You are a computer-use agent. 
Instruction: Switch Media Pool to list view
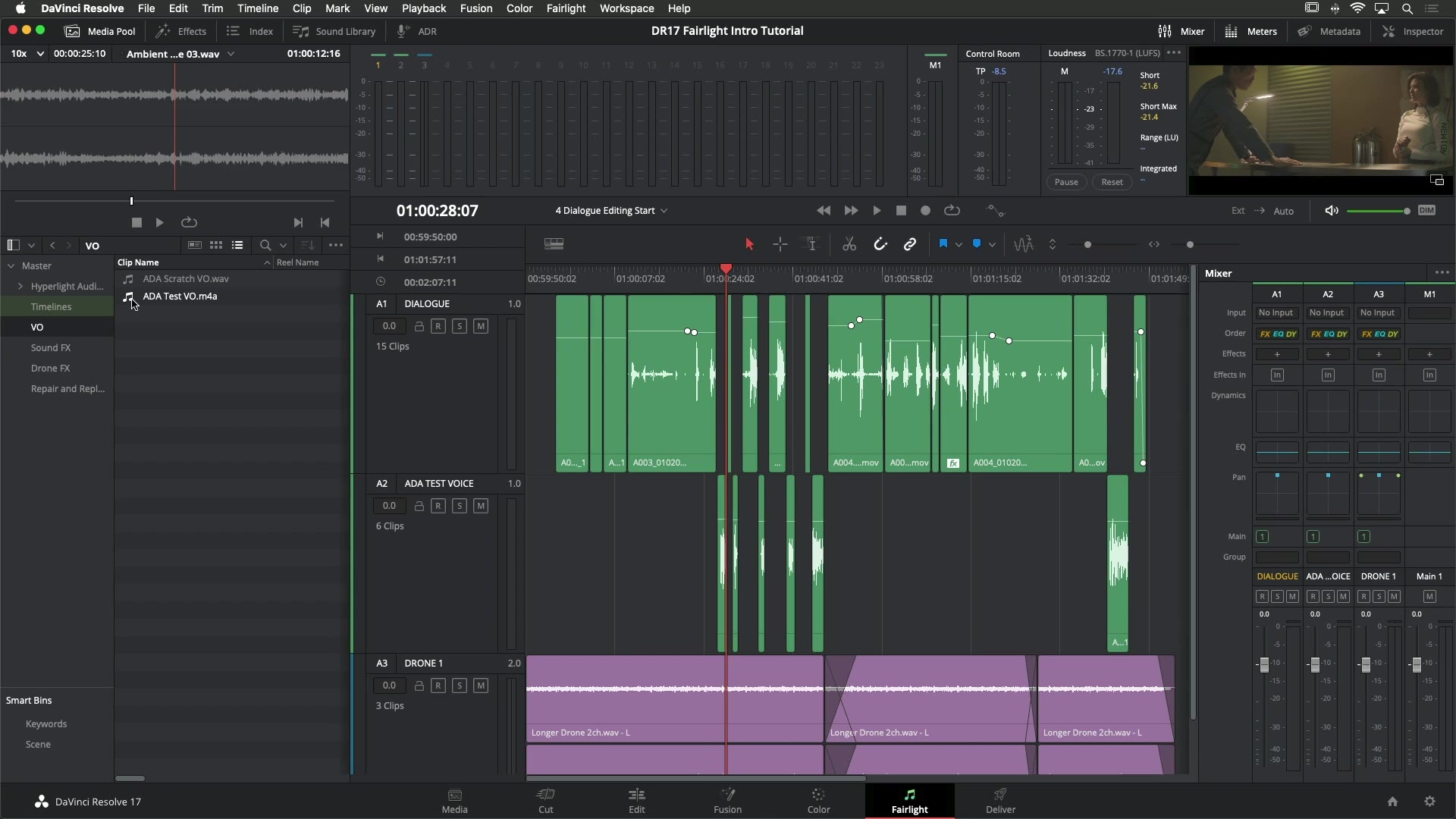point(237,246)
